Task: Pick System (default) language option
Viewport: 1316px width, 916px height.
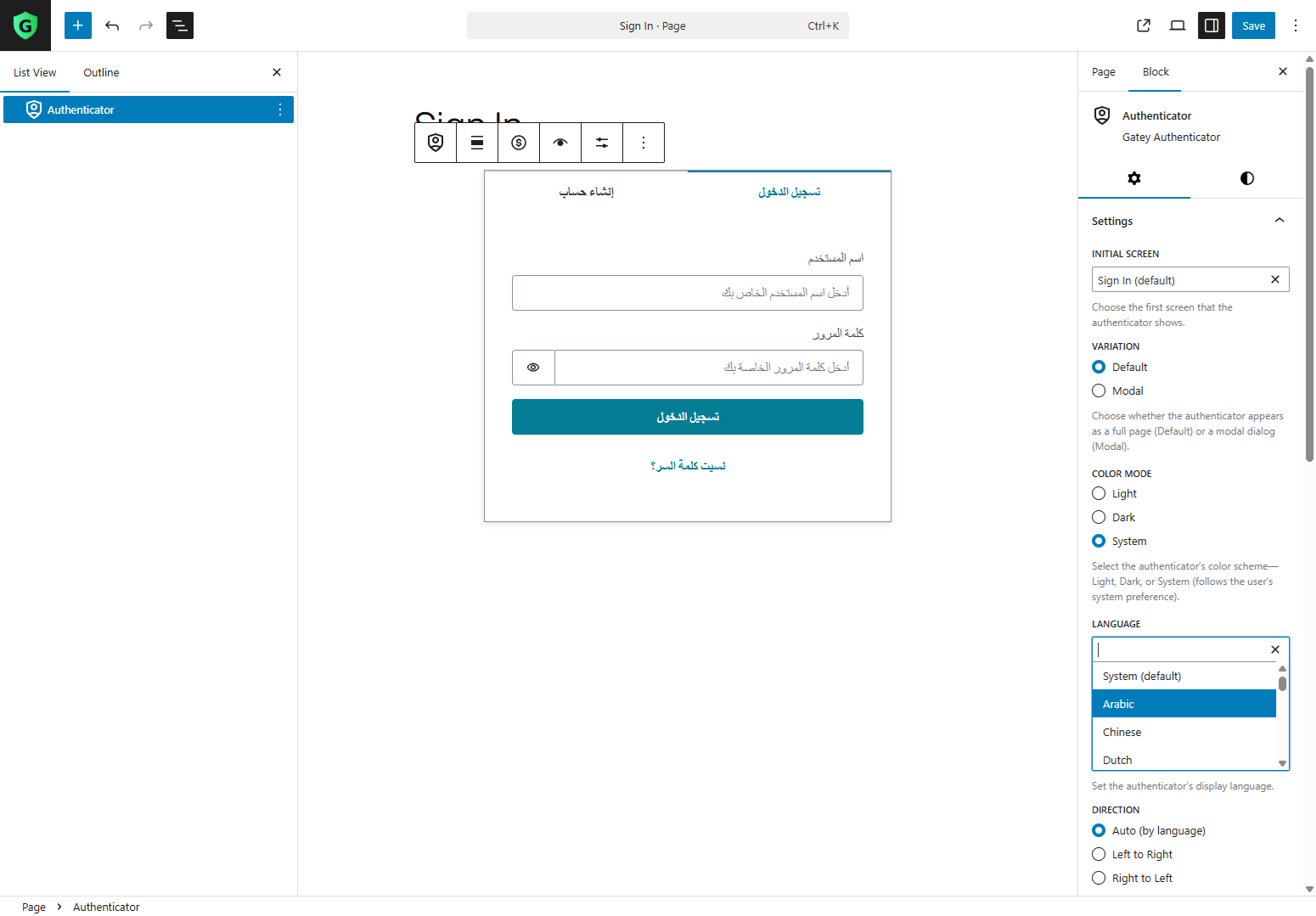Action: [1184, 676]
